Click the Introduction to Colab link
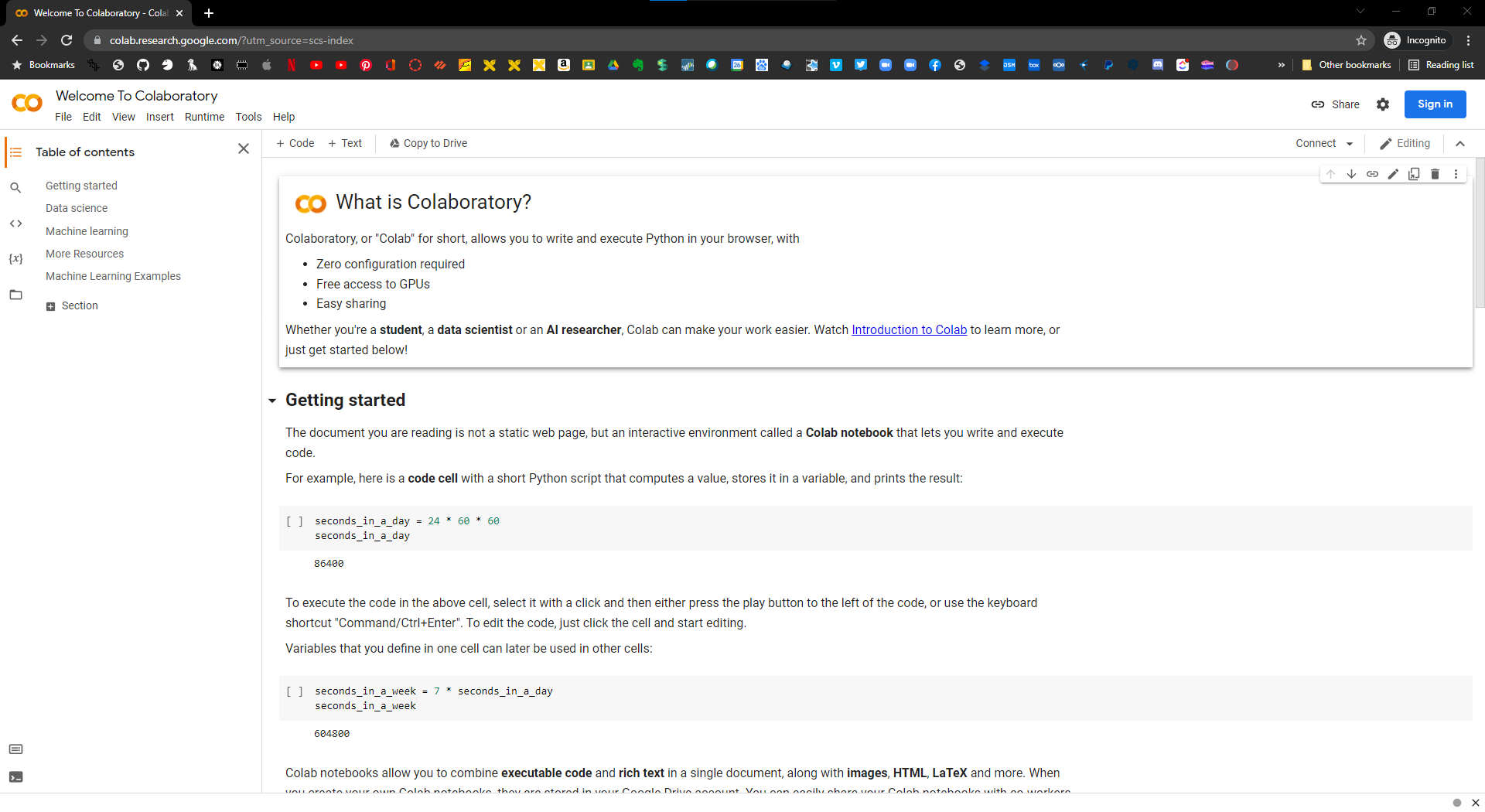 909,330
